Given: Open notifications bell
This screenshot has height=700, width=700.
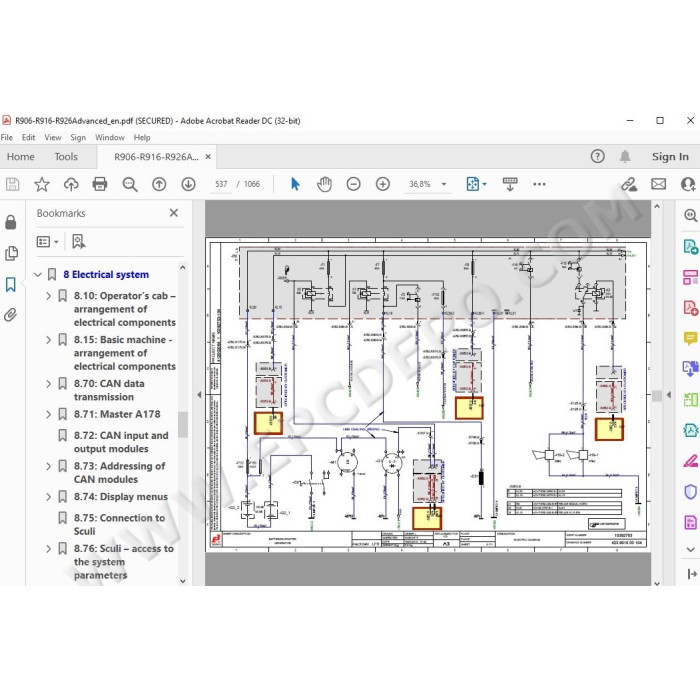Looking at the screenshot, I should click(625, 156).
